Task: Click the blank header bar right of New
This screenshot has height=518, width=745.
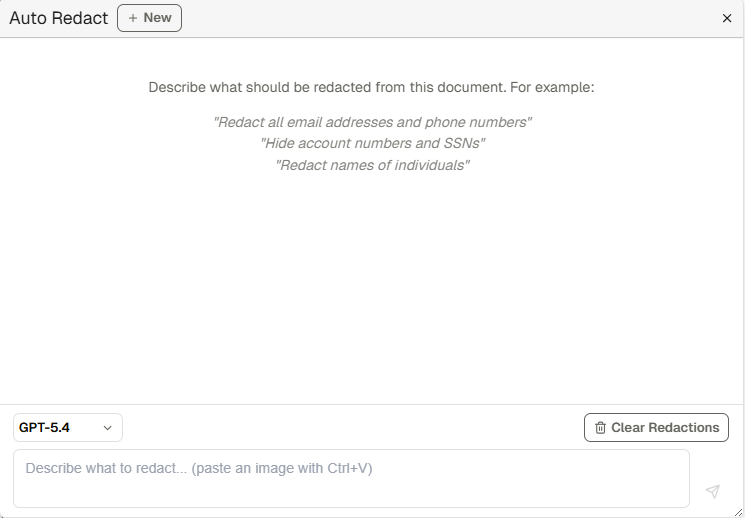Action: click(x=450, y=18)
